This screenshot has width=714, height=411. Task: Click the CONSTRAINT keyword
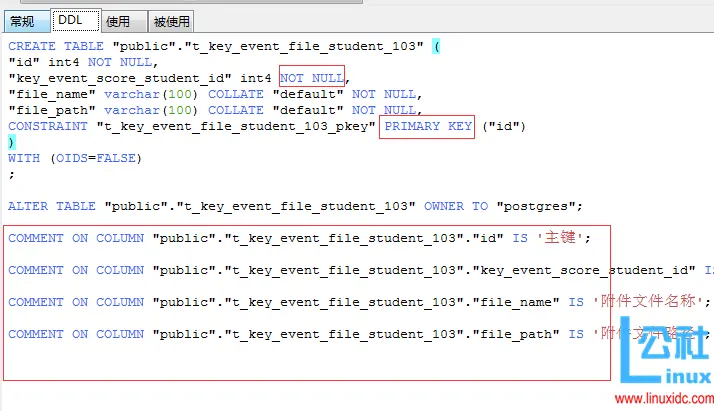click(48, 126)
